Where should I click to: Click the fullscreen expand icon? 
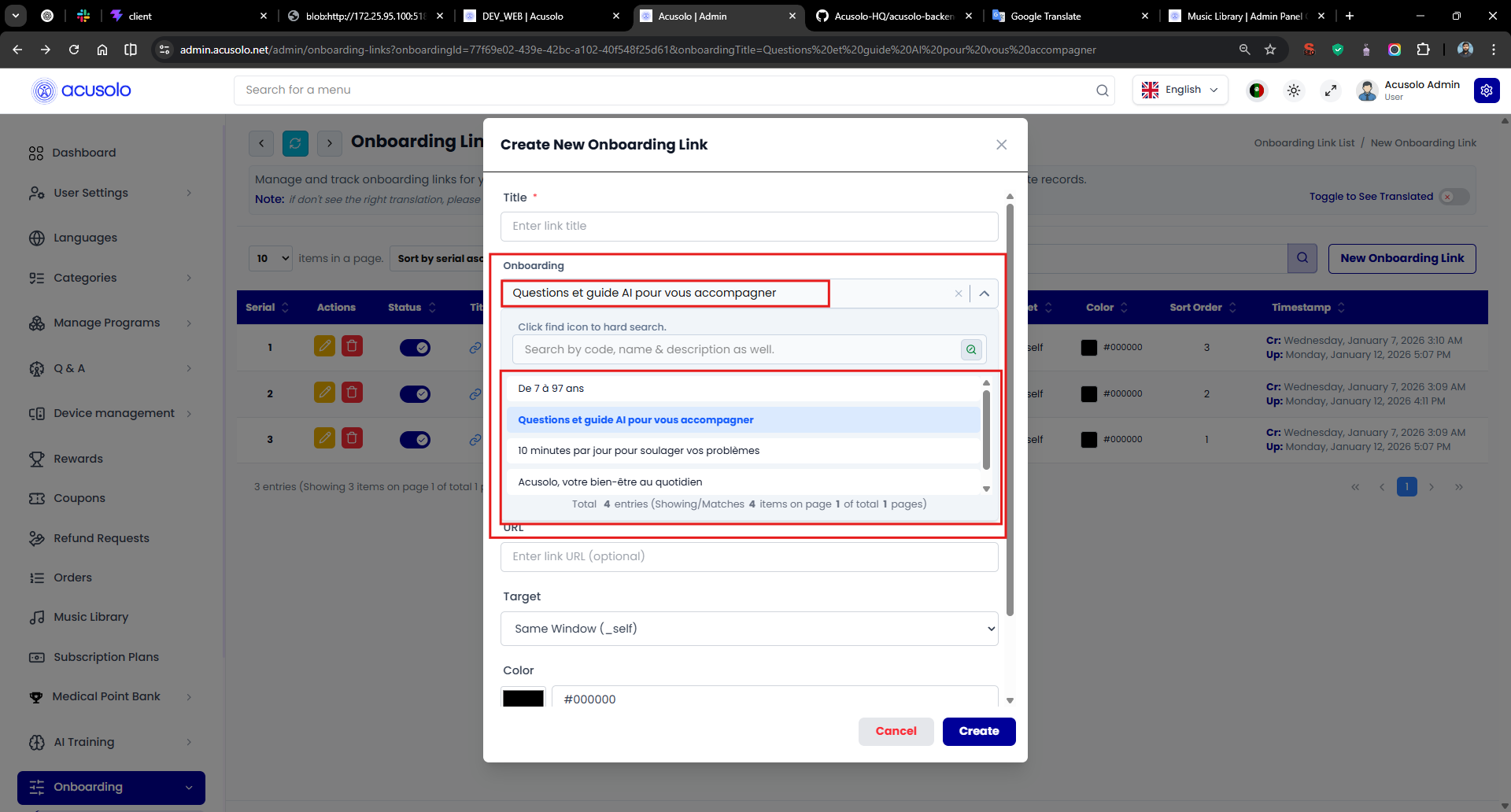[1331, 90]
